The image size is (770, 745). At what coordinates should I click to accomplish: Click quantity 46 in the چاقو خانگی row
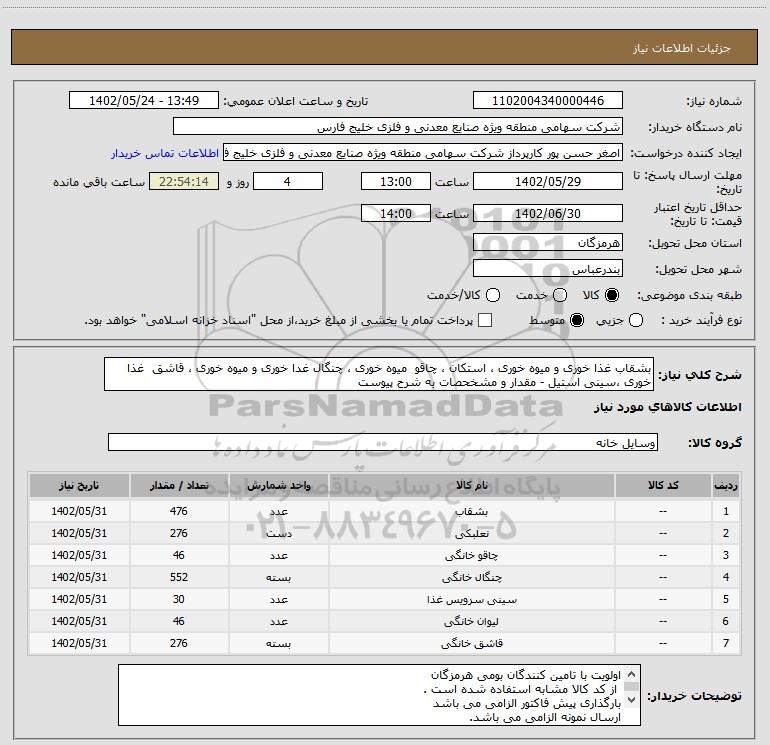click(179, 555)
